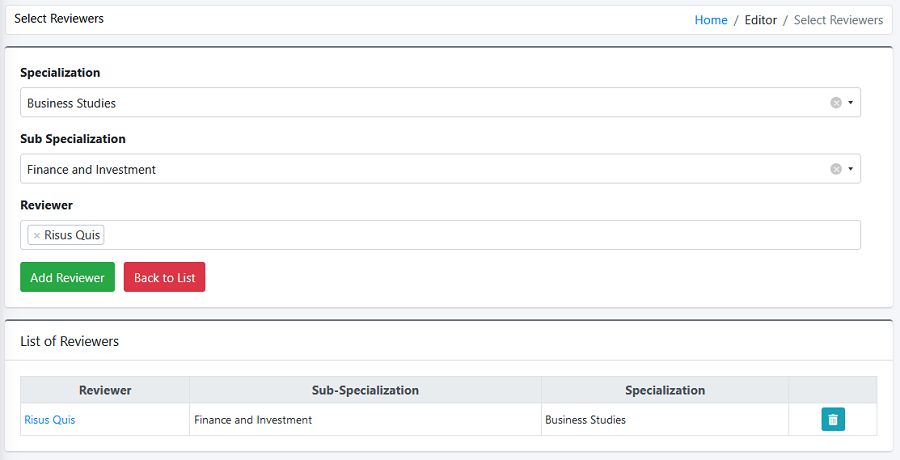Viewport: 900px width, 460px height.
Task: Open the Business Studies combo box
Action: pos(440,103)
